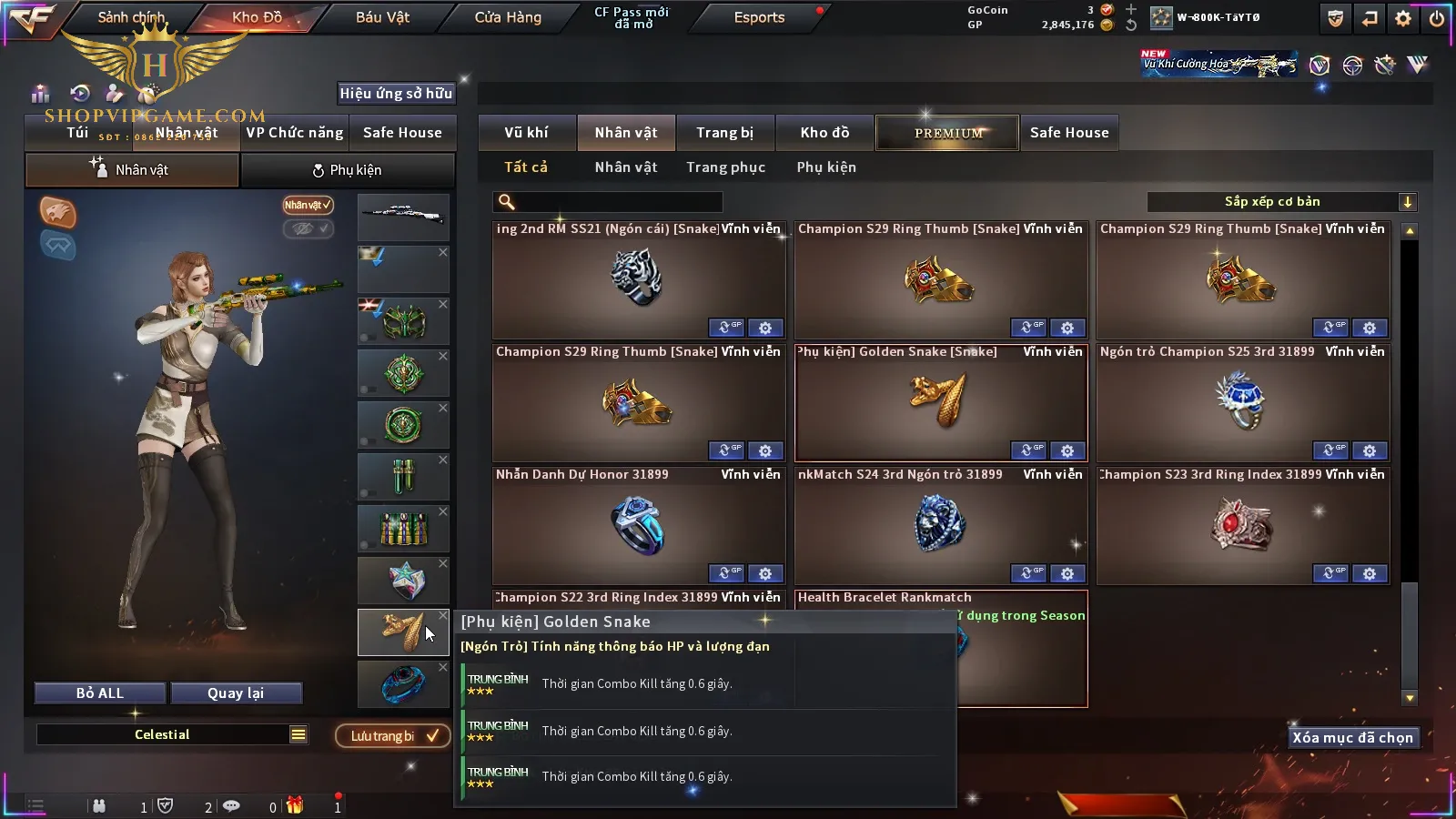Toggle the Nhân vật checkmark toggle
Viewport: 1456px width, 819px height.
coord(308,205)
